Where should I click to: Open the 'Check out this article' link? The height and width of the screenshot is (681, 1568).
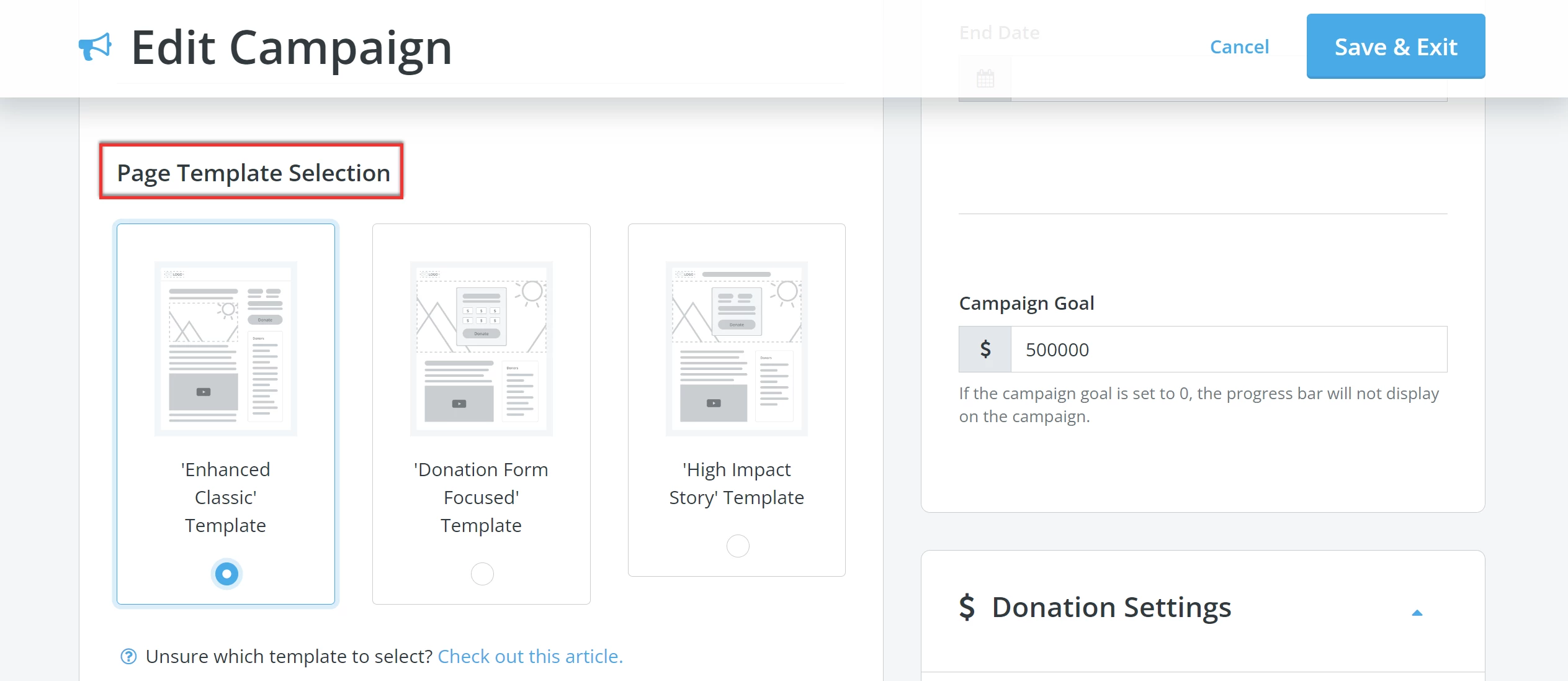530,656
